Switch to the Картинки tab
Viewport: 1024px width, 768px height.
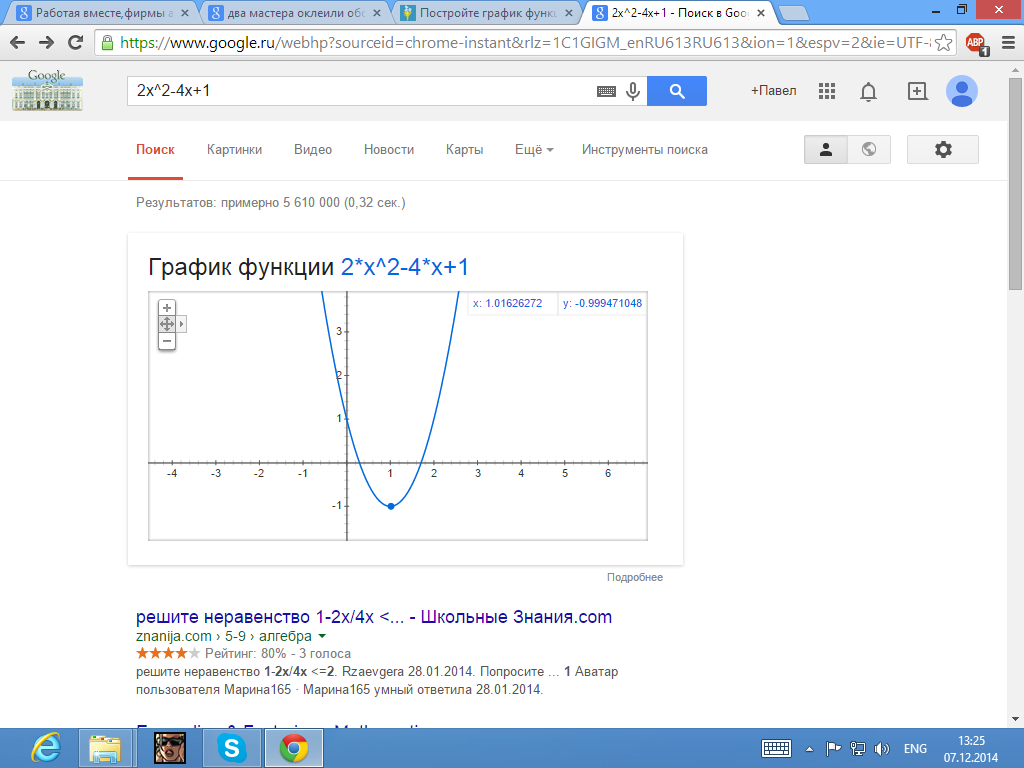tap(234, 149)
